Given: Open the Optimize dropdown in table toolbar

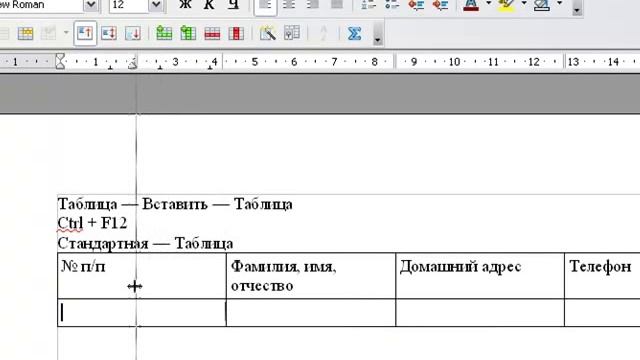Looking at the screenshot, I should [x=66, y=33].
